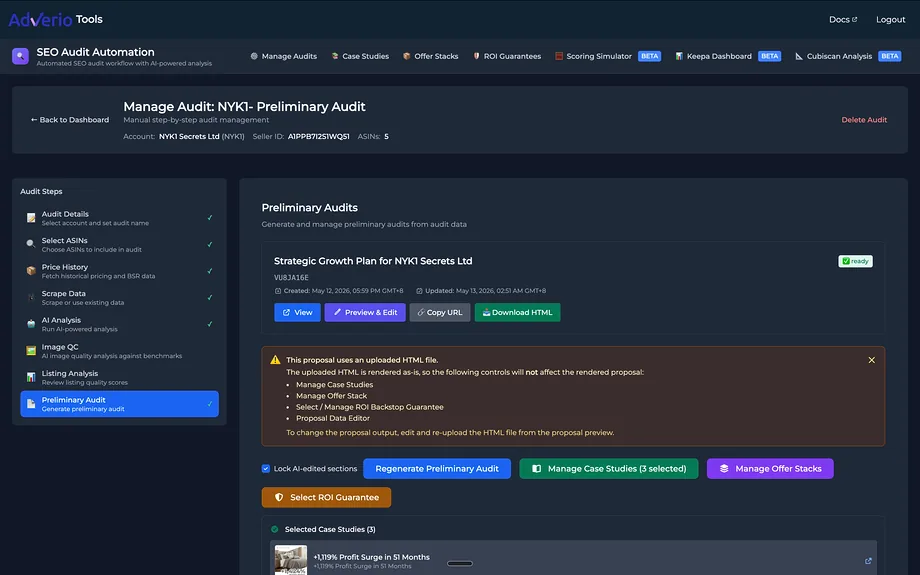This screenshot has width=920, height=575.
Task: Click the purple SEO Audit Automation icon
Action: tap(21, 56)
